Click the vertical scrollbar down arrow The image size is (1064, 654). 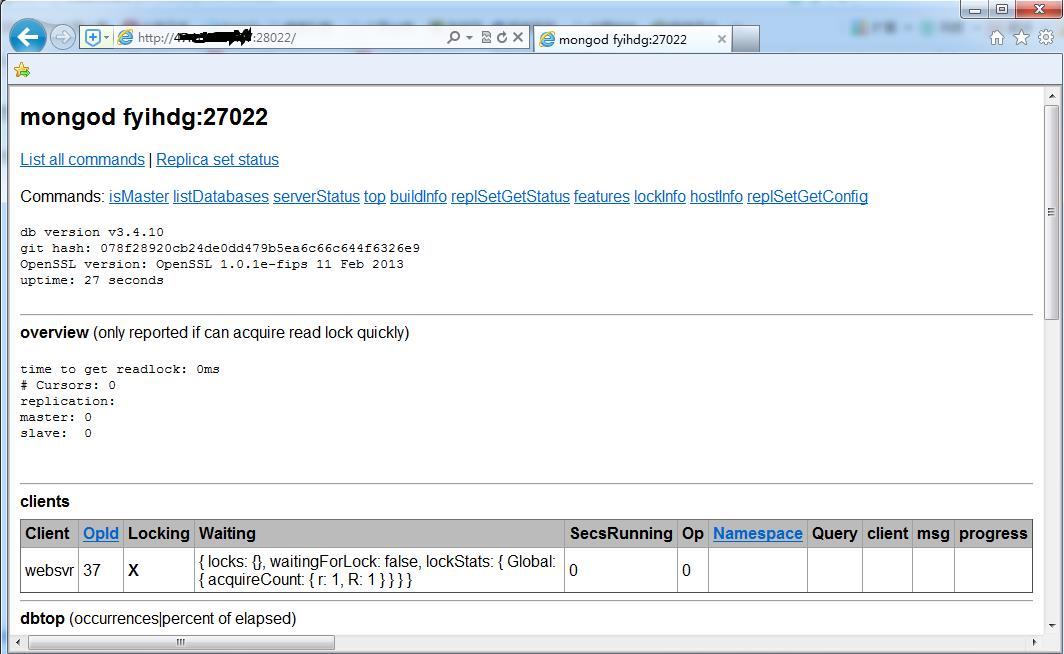point(1052,626)
